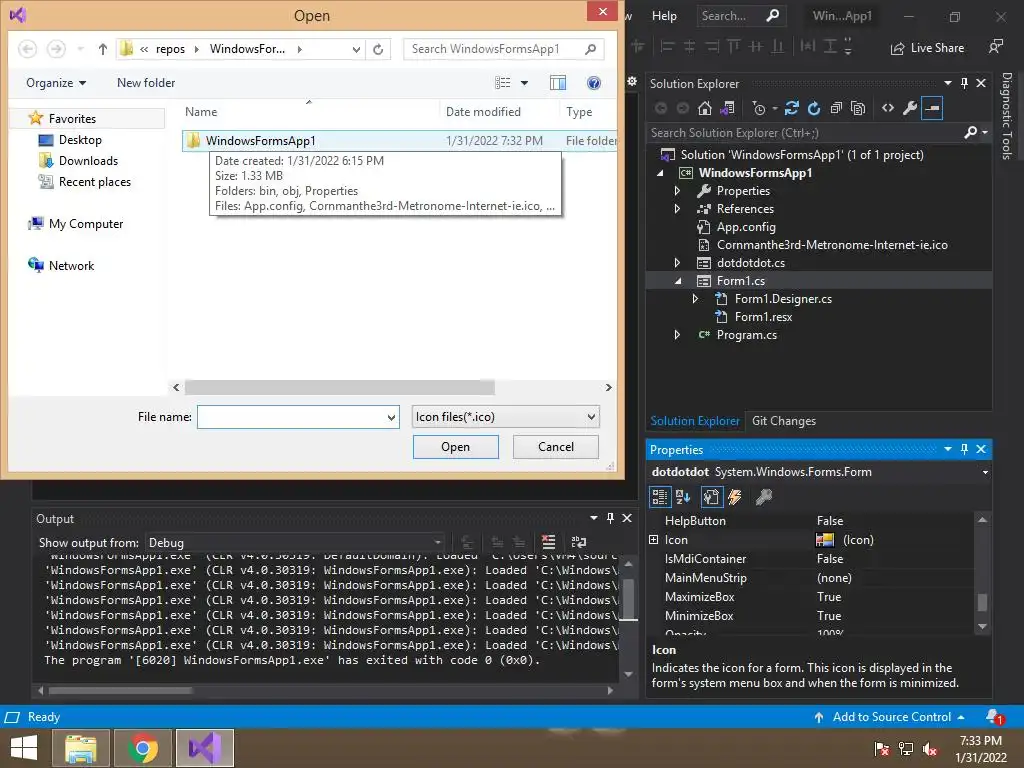Image resolution: width=1024 pixels, height=768 pixels.
Task: Open the change-view dropdown in Open dialog
Action: coord(524,83)
